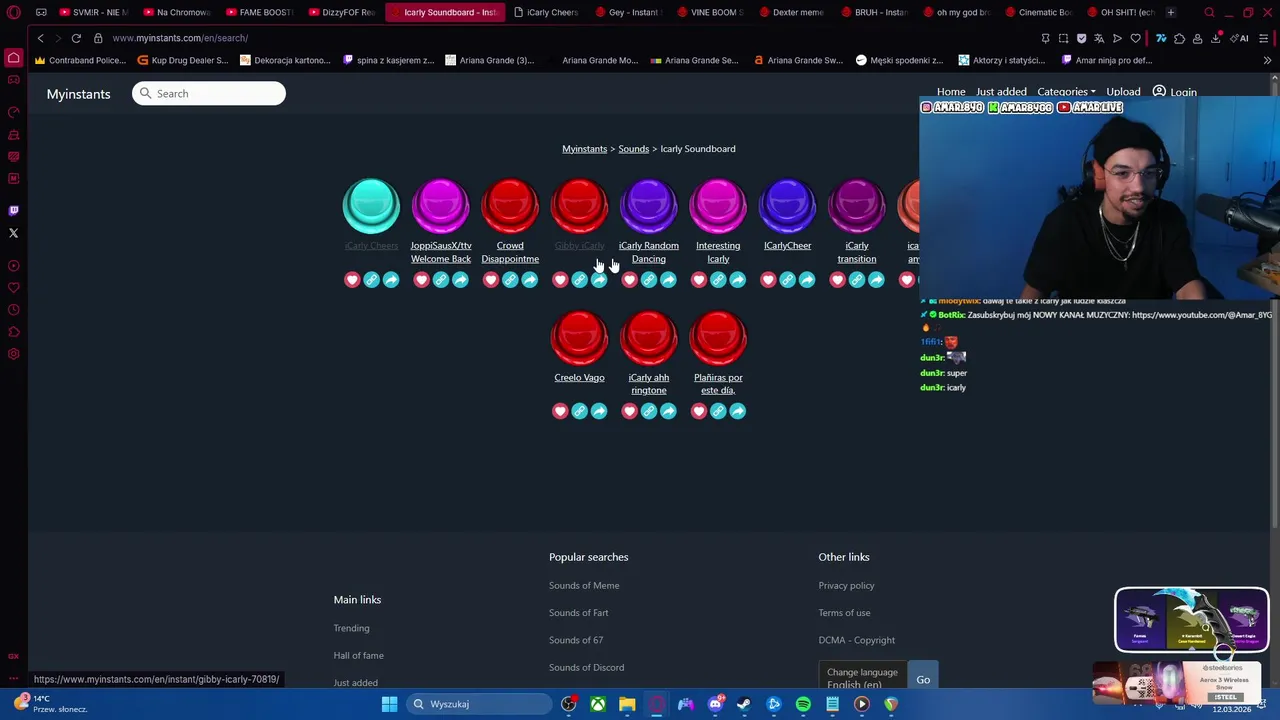Copy link icon under Plañiras por este día

pos(718,411)
